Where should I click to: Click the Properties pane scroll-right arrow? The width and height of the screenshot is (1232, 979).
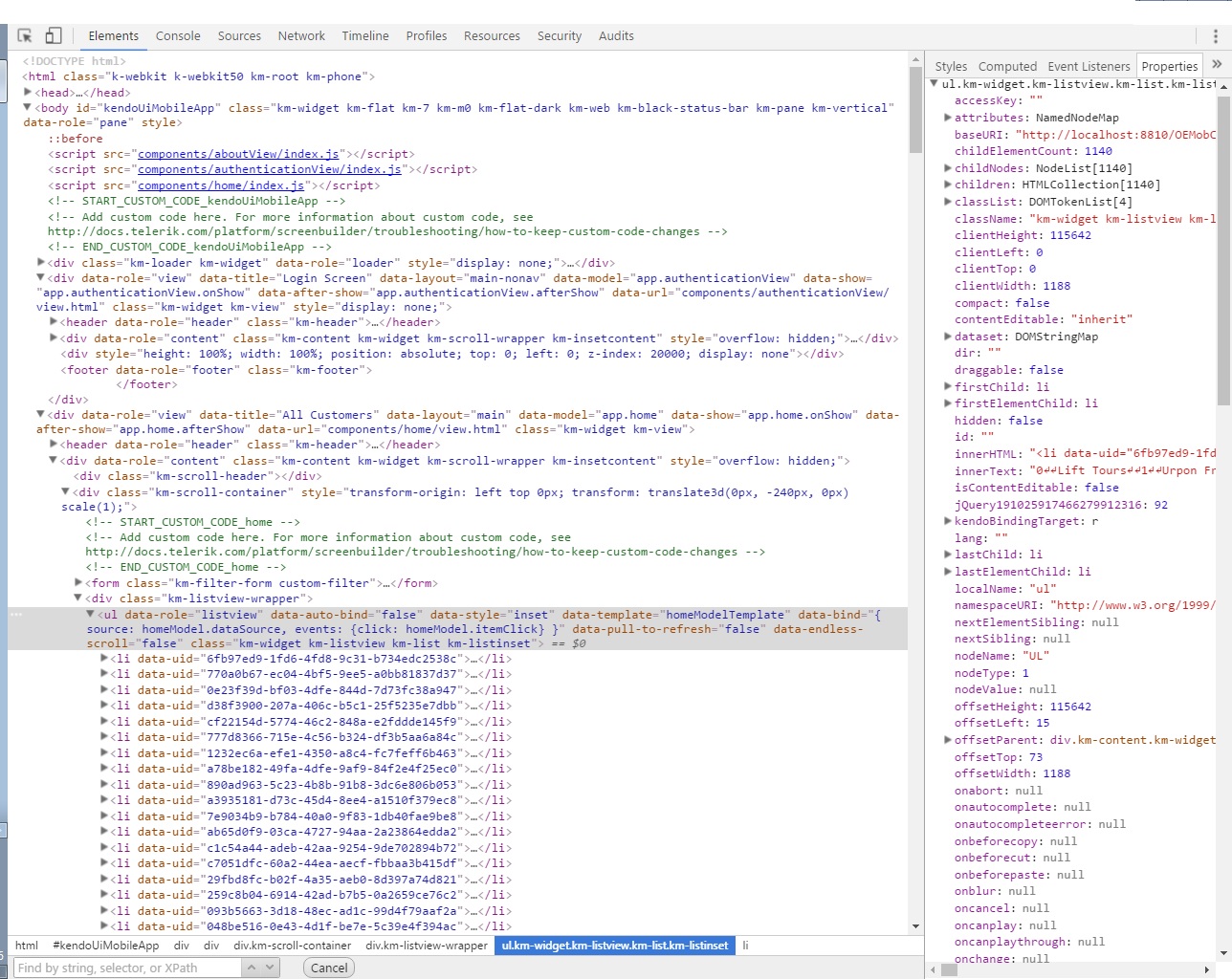click(1209, 969)
